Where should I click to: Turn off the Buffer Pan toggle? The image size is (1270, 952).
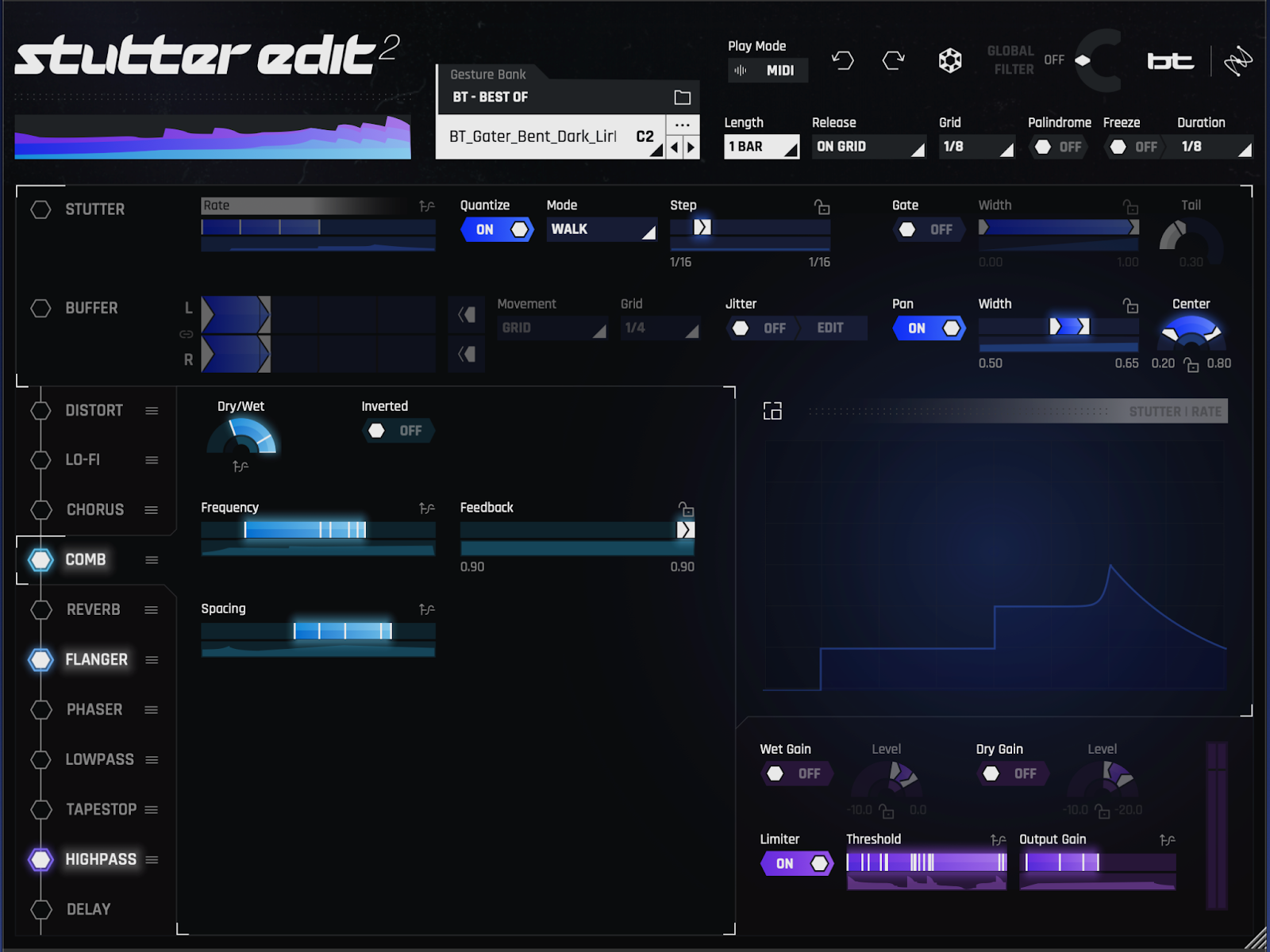[929, 328]
